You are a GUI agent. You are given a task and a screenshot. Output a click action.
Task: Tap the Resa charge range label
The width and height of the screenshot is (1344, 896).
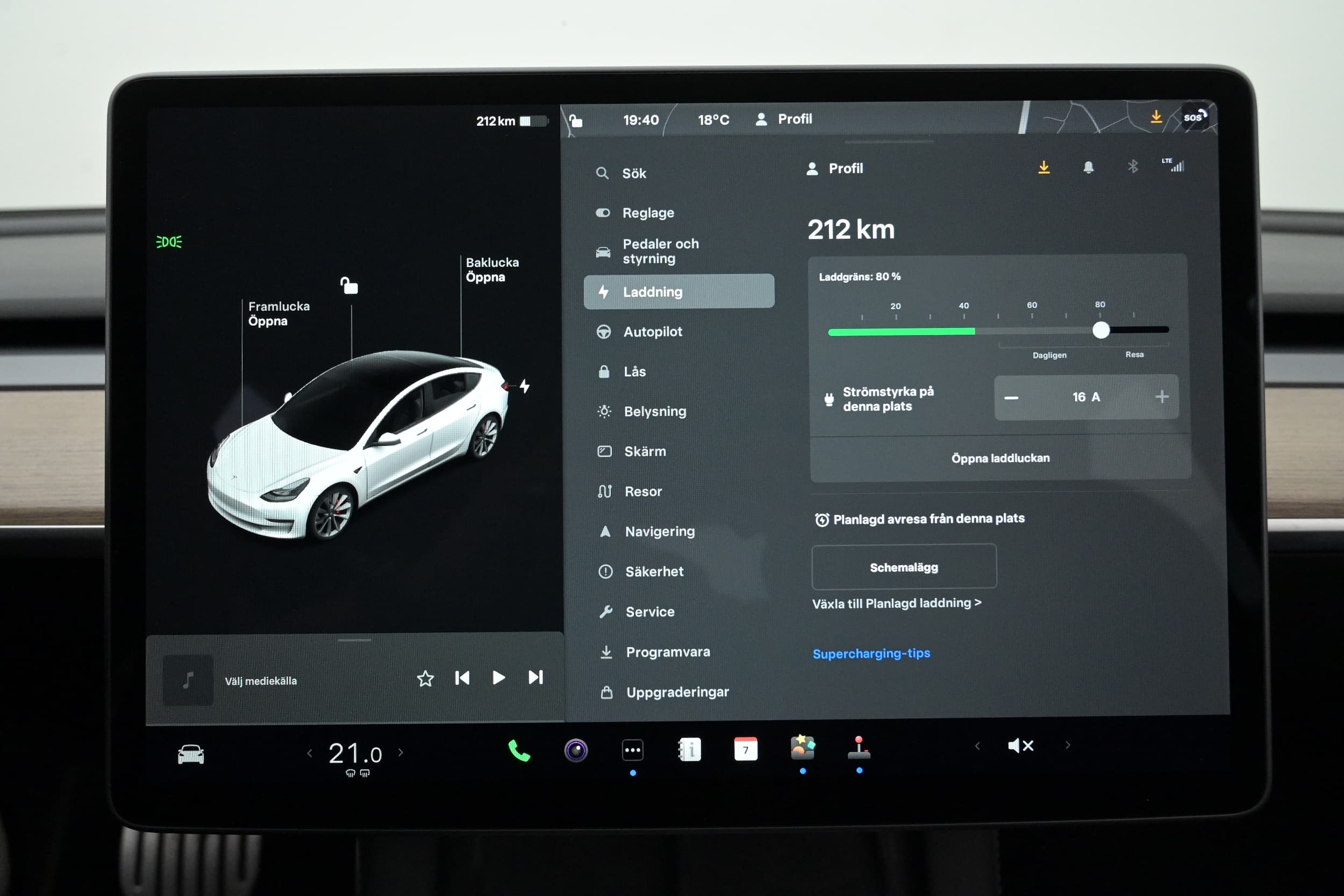[x=1134, y=354]
